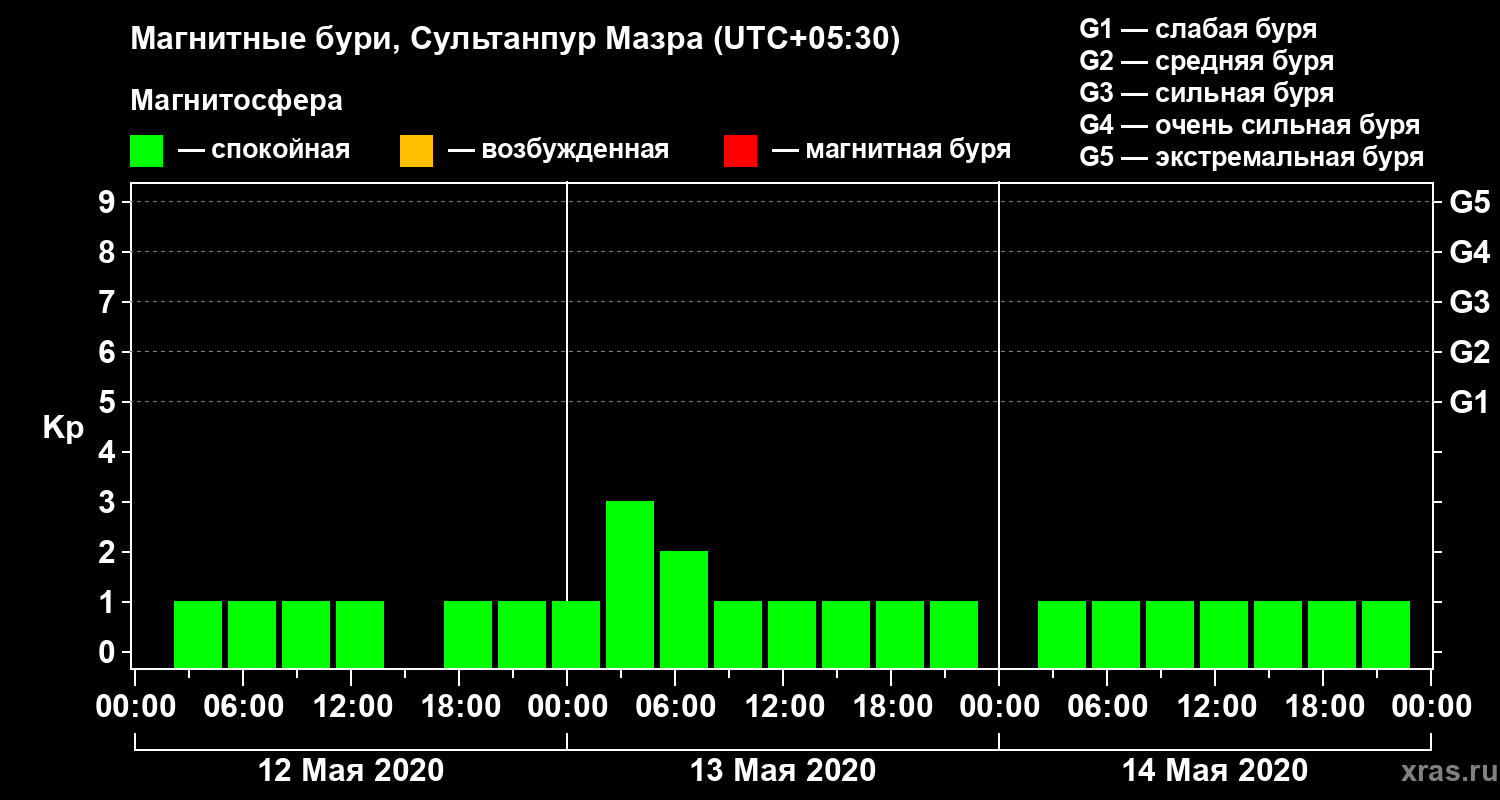
Task: Click the right axis label G4
Action: point(1469,252)
